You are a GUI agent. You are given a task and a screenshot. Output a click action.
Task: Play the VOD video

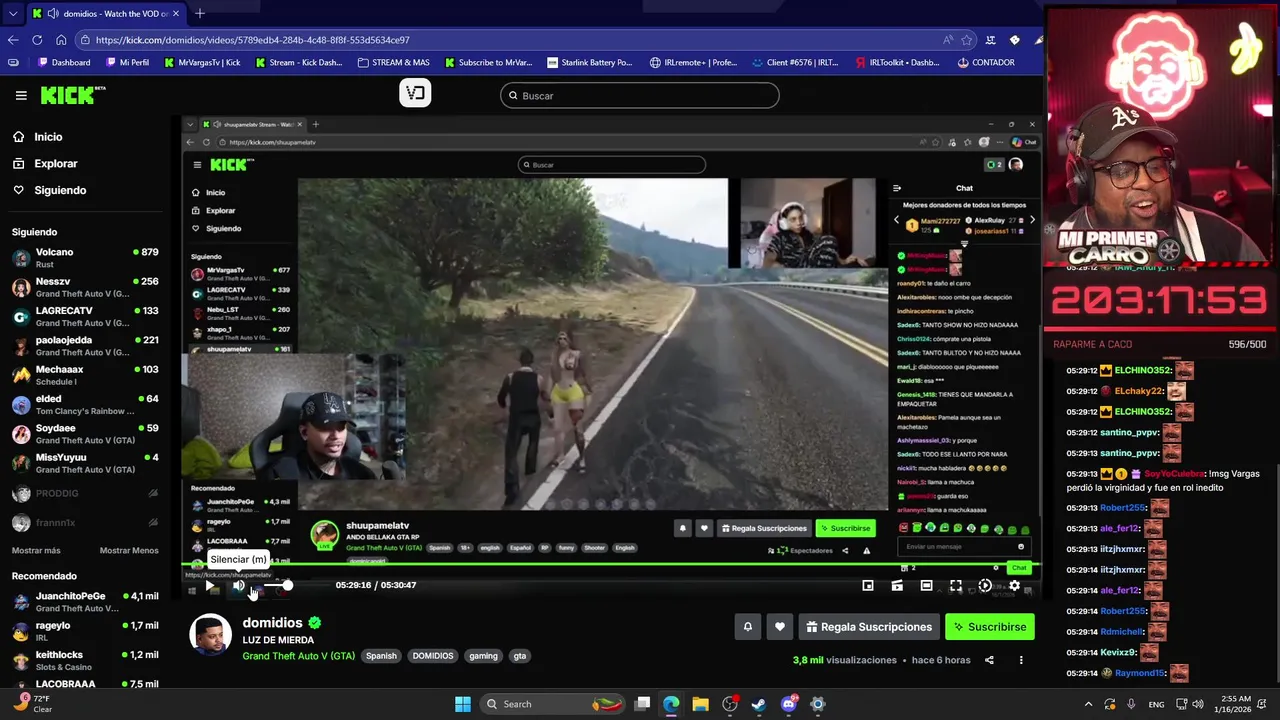click(x=209, y=586)
